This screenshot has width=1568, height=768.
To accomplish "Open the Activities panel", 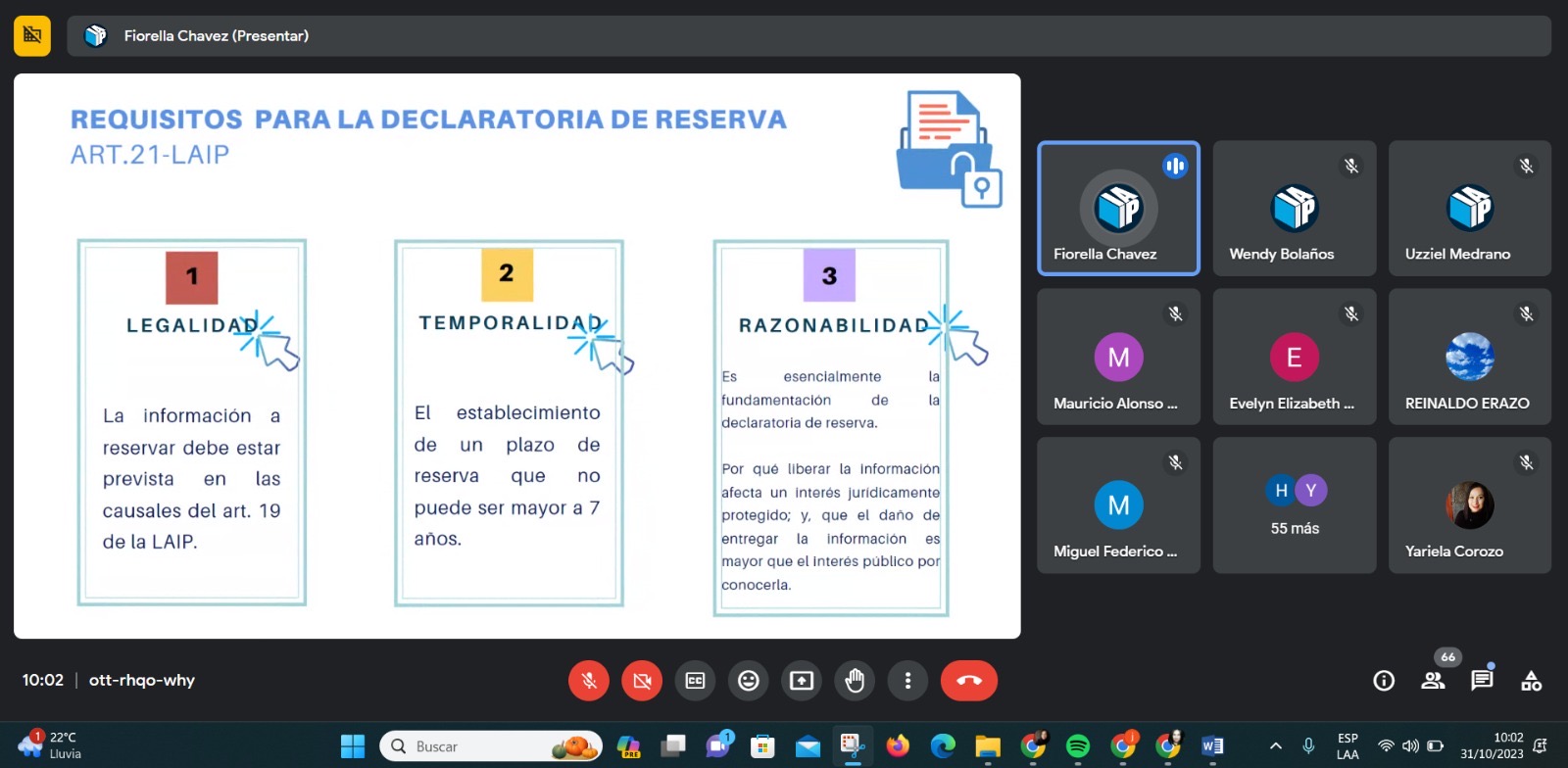I will [x=1531, y=681].
